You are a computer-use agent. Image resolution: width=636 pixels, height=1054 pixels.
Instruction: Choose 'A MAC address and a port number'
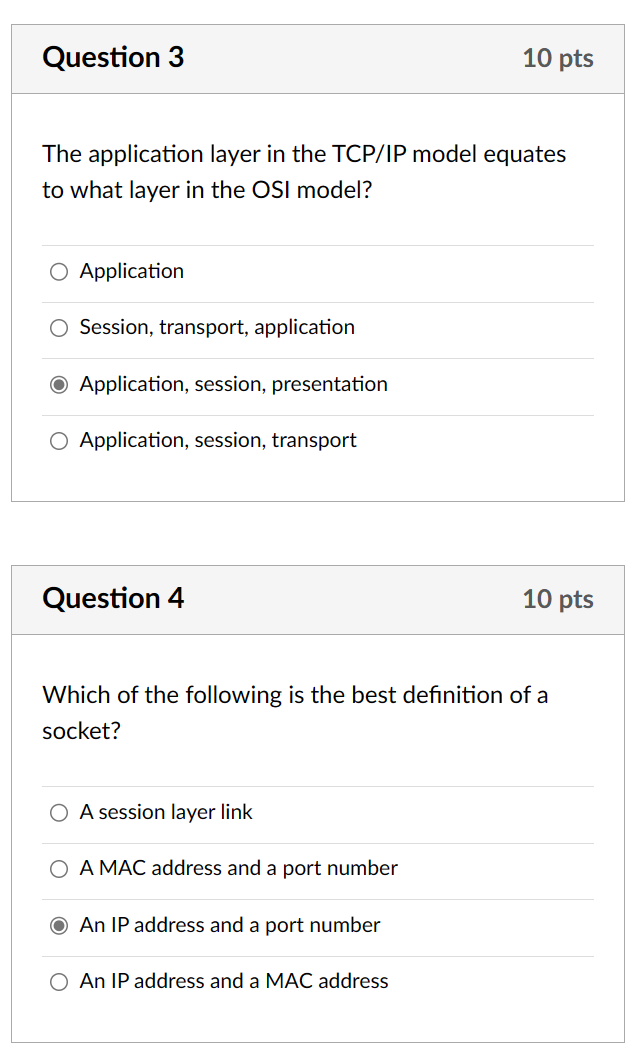pos(59,869)
